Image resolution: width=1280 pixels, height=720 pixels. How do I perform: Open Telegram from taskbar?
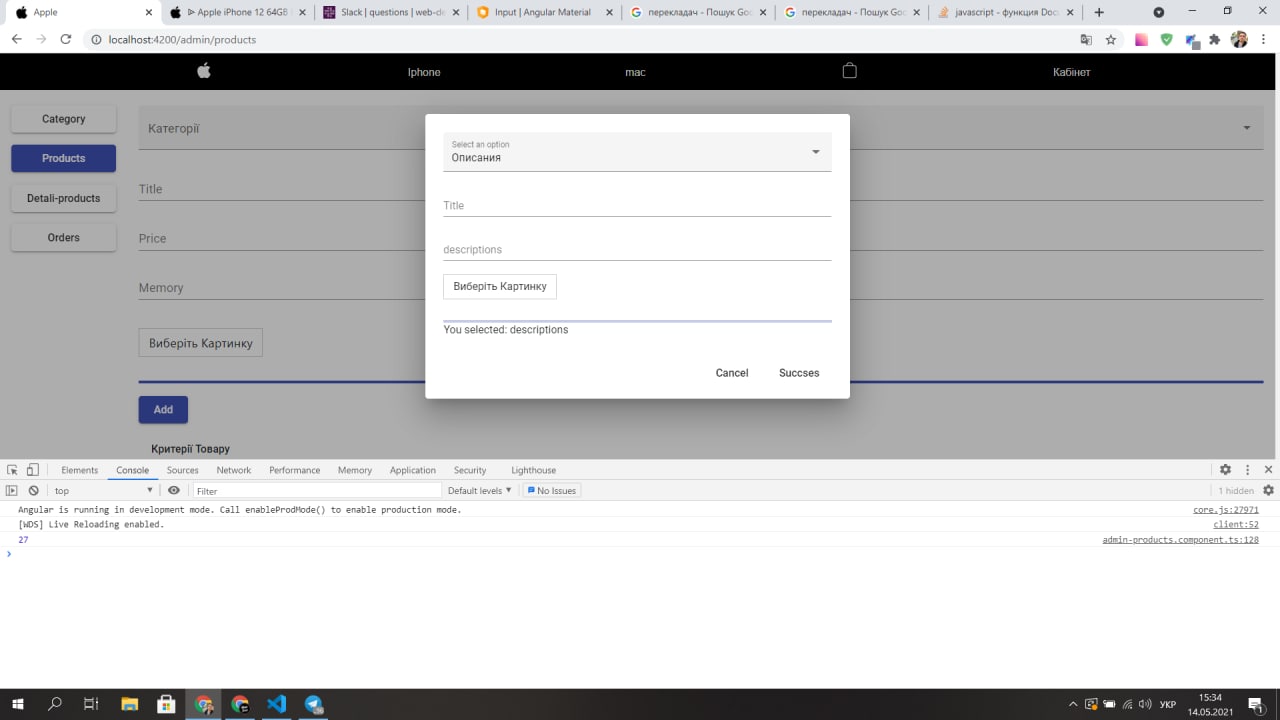(313, 704)
